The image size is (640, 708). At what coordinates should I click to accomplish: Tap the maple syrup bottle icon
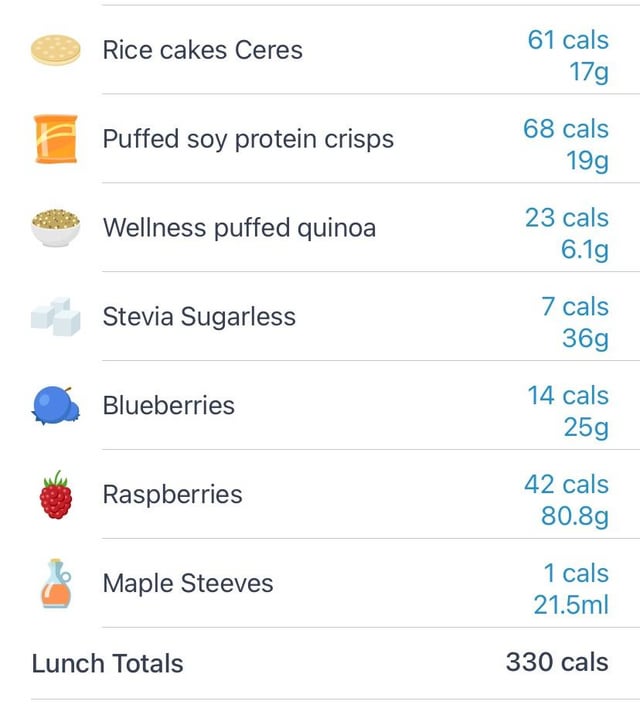56,583
